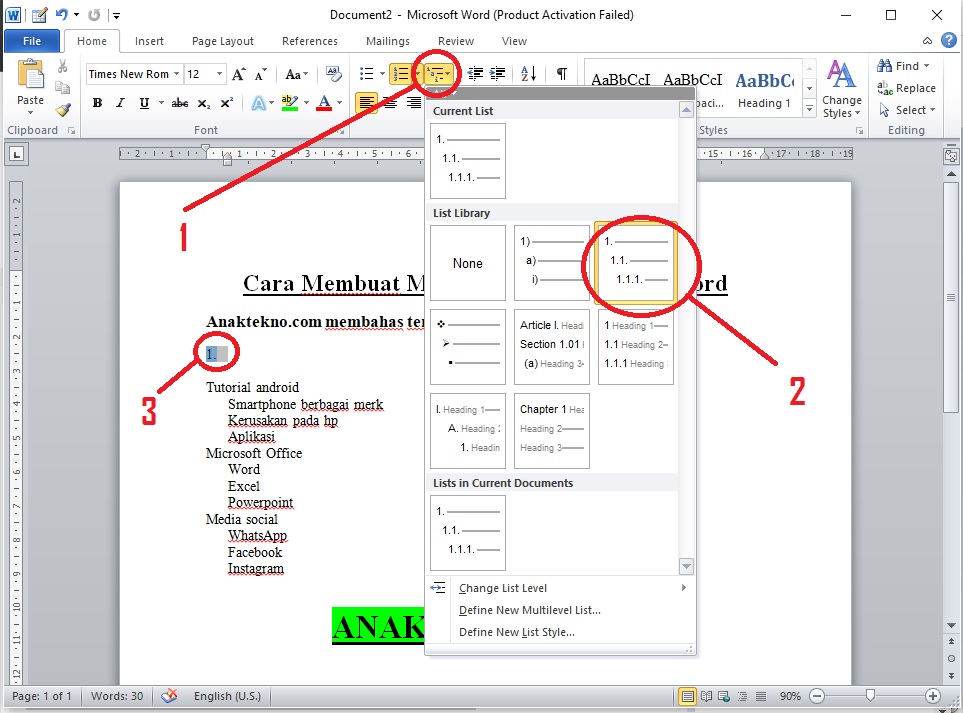Click the Bullets list icon

click(367, 74)
